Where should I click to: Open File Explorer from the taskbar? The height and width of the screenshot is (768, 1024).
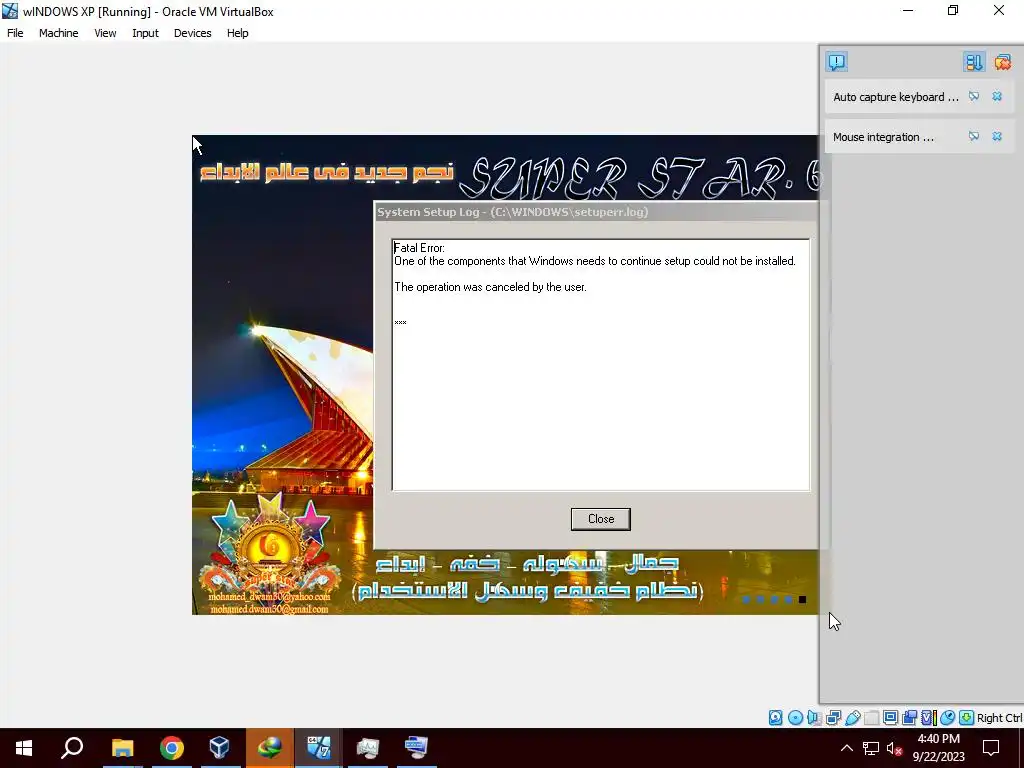tap(122, 748)
